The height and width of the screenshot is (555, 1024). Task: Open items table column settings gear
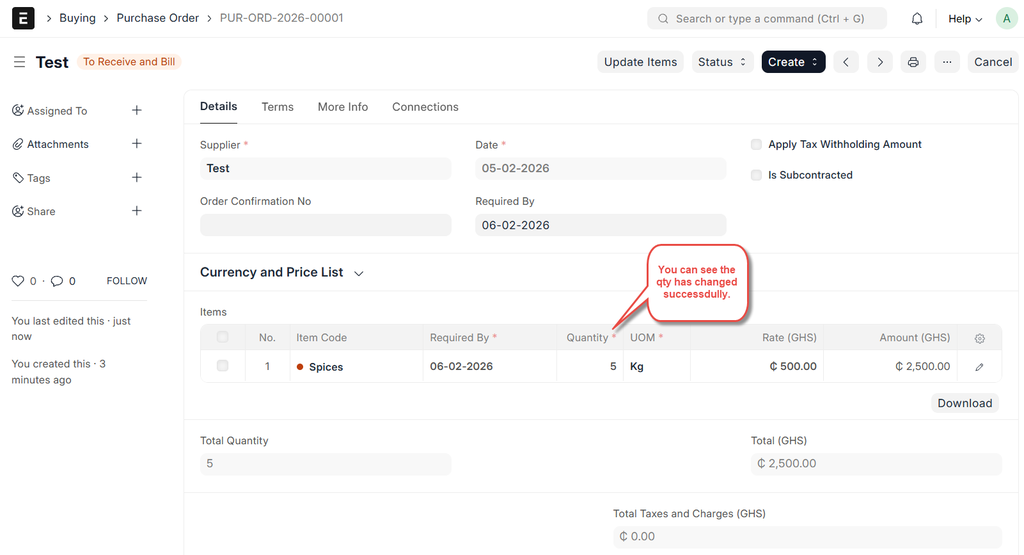(x=979, y=338)
